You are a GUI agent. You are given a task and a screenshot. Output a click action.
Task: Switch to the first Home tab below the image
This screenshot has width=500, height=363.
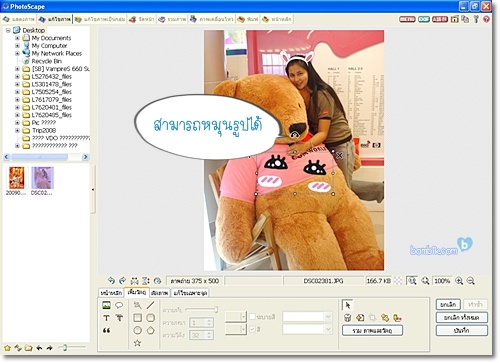(x=111, y=293)
